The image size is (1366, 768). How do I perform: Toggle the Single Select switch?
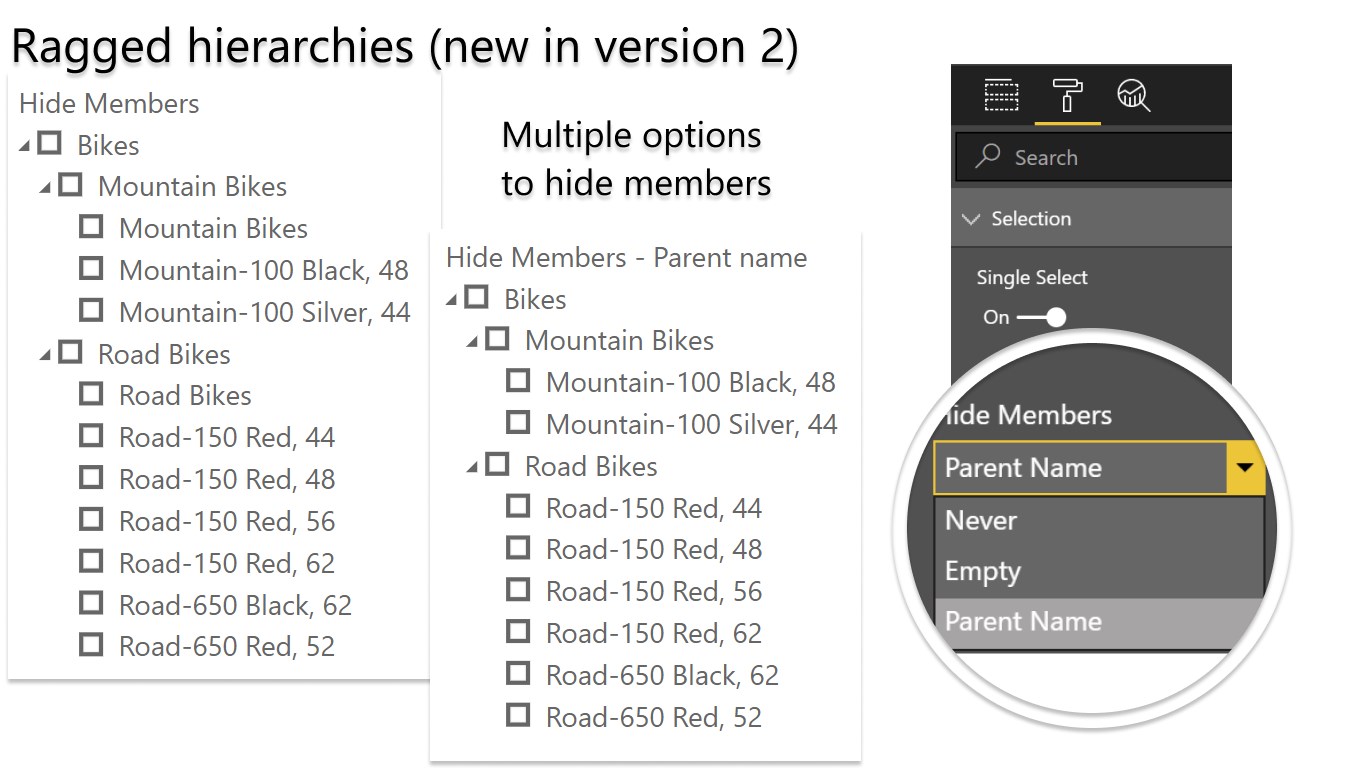click(x=1041, y=317)
